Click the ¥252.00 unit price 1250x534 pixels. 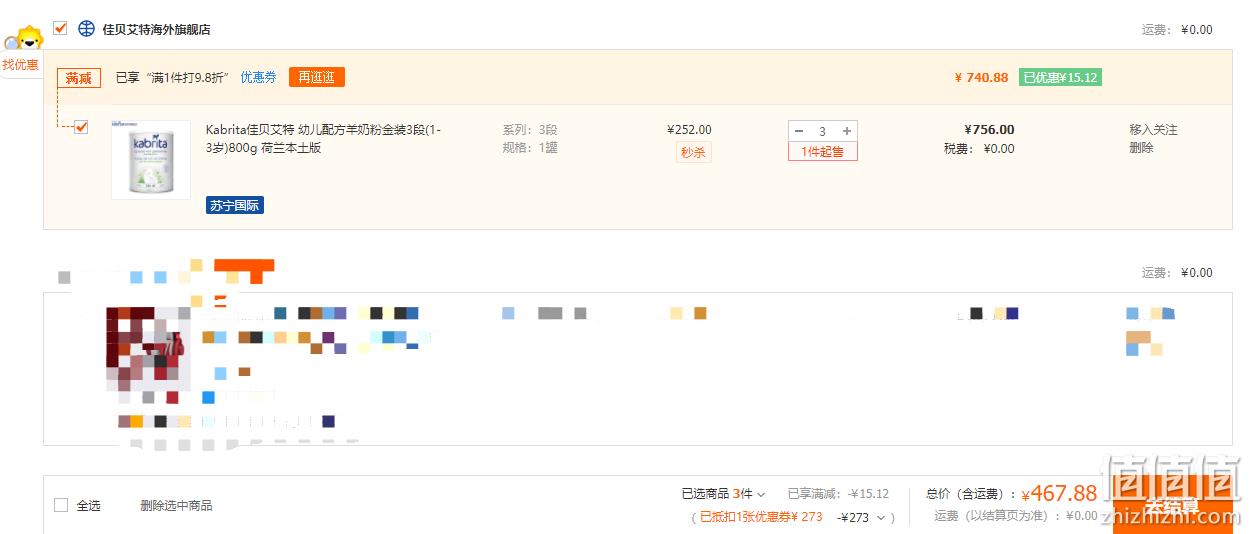[689, 130]
